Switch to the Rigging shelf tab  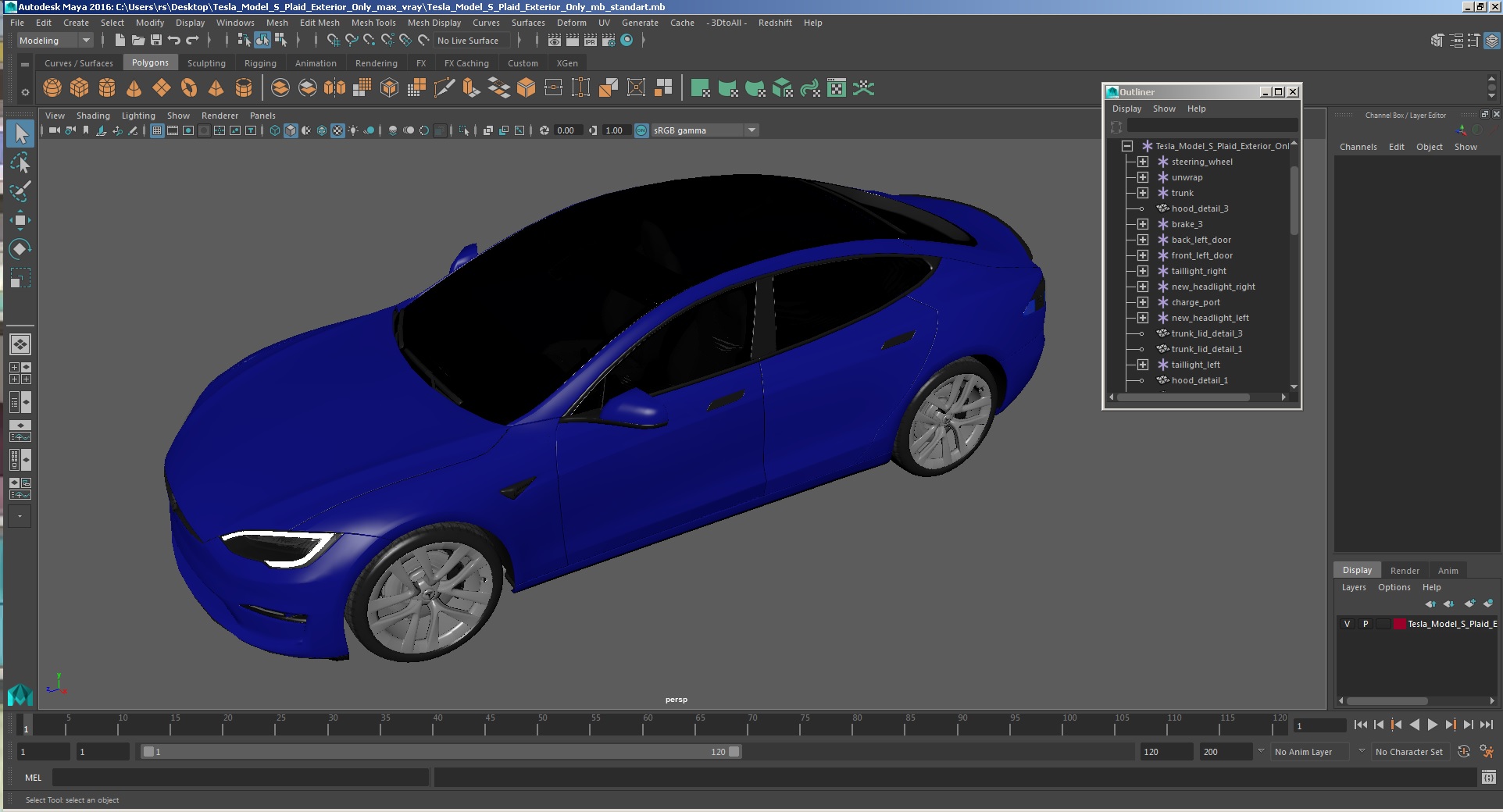point(260,63)
